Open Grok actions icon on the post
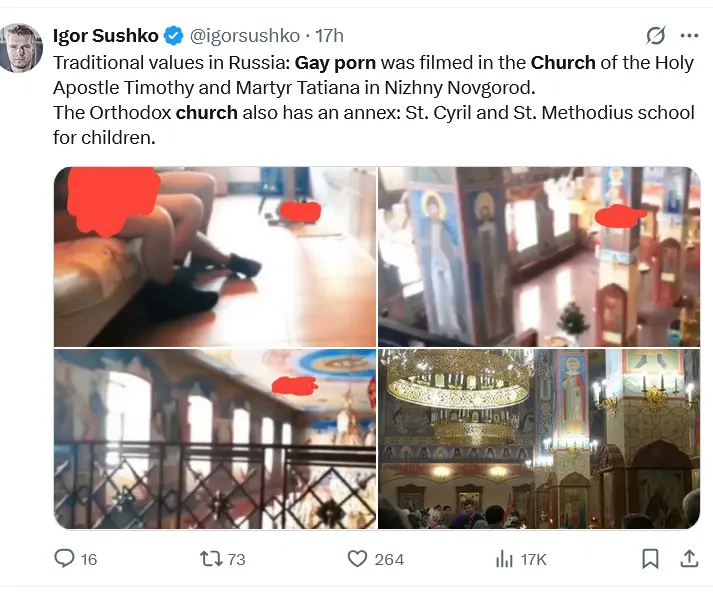This screenshot has width=713, height=592. [655, 36]
